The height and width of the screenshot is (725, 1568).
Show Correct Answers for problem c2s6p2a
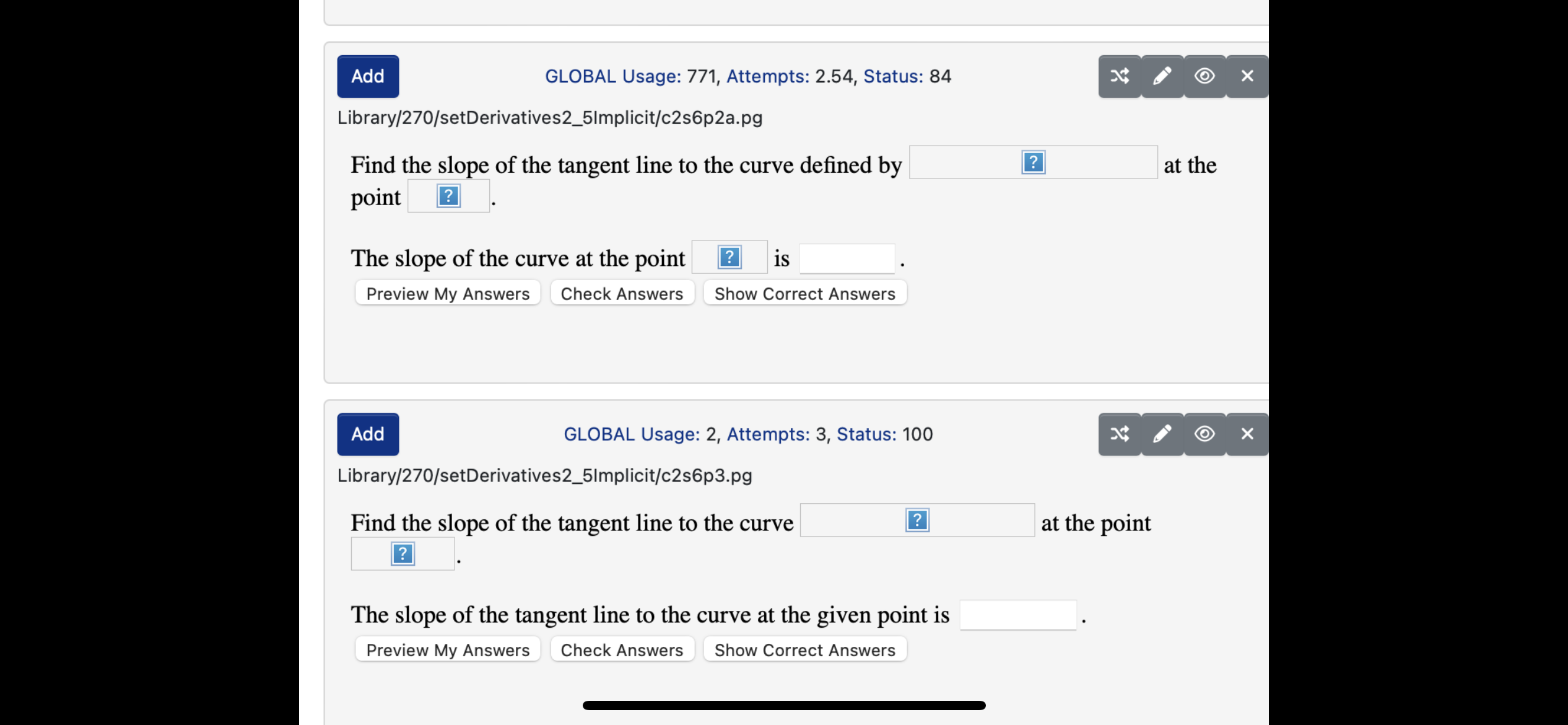pyautogui.click(x=804, y=293)
